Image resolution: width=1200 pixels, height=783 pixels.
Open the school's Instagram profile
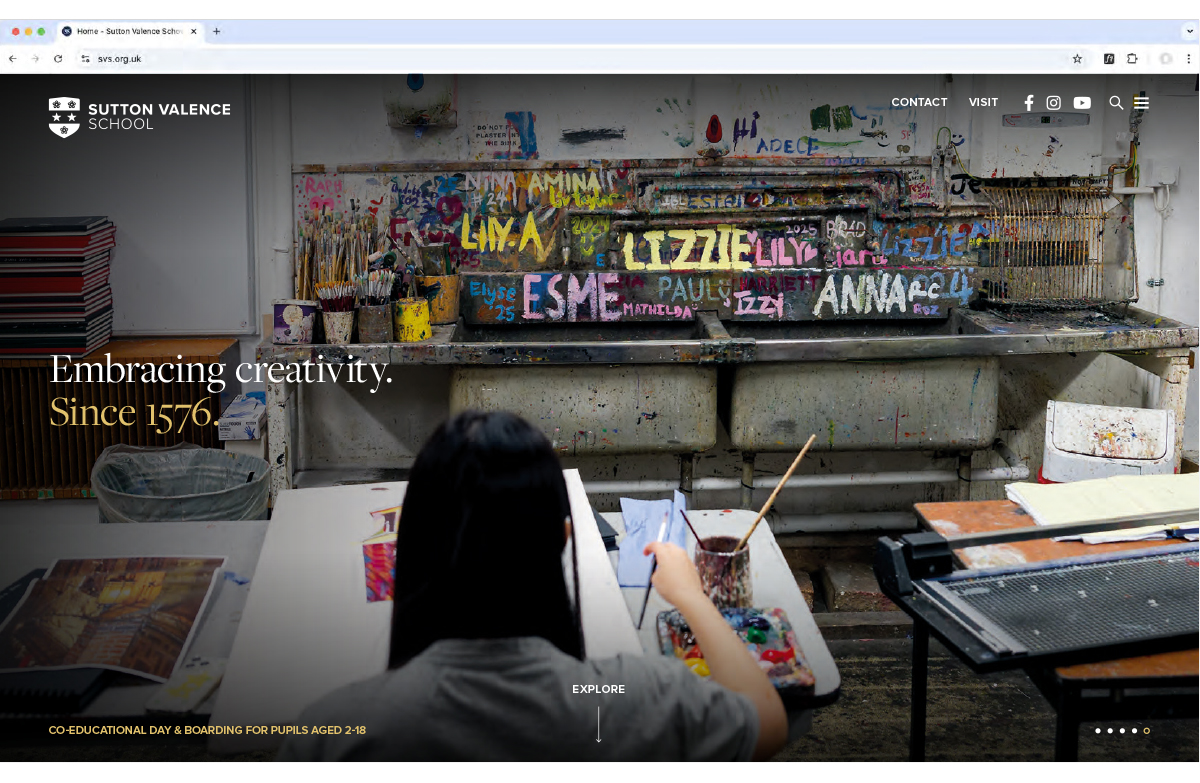point(1053,103)
